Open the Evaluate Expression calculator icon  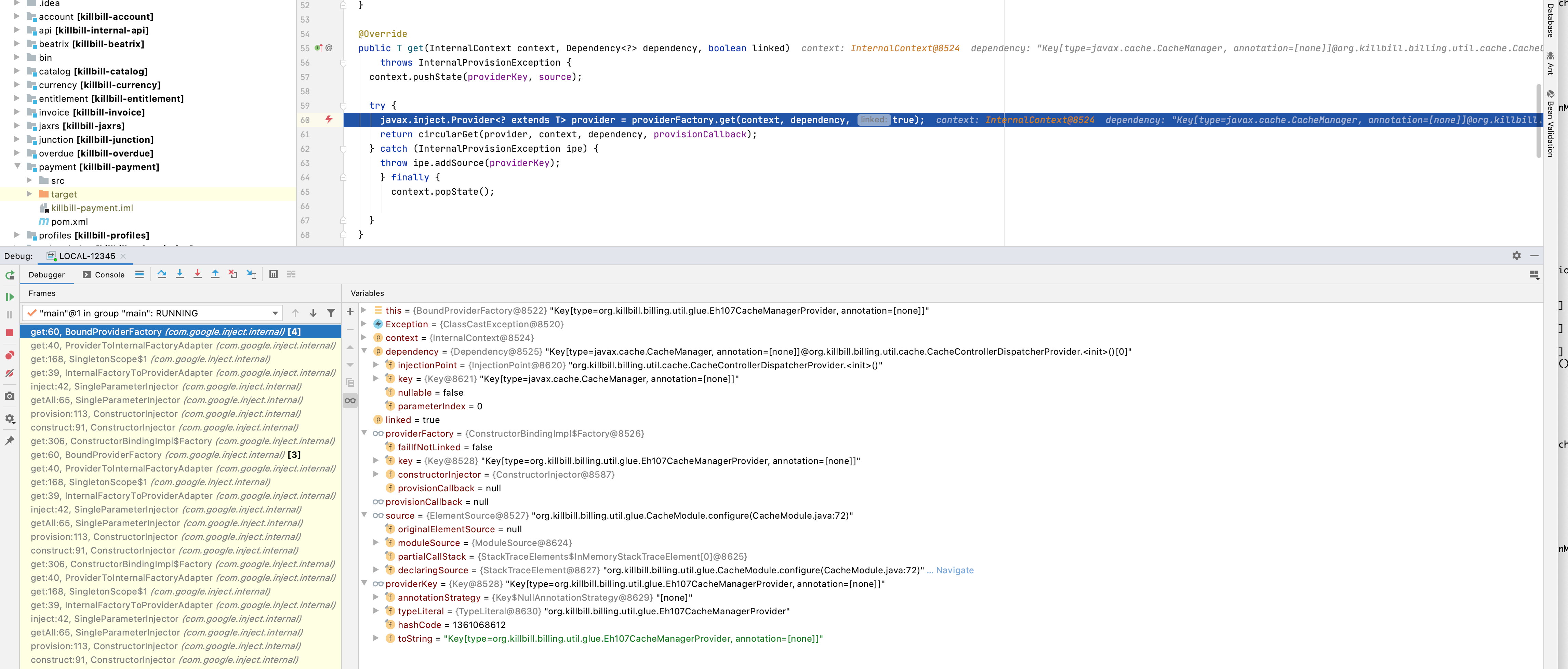coord(273,274)
